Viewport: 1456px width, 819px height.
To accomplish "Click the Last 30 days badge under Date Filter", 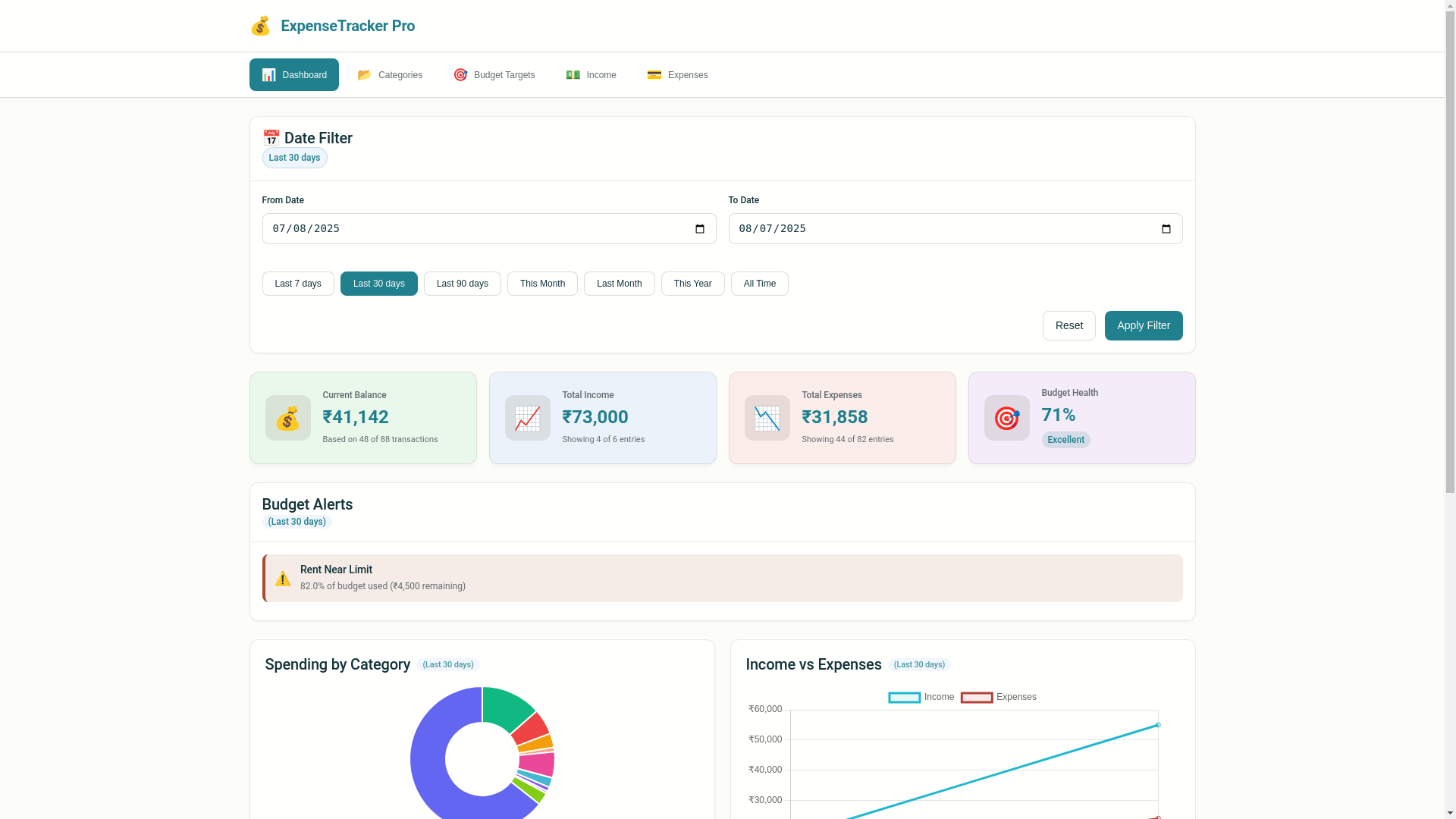I will click(294, 158).
